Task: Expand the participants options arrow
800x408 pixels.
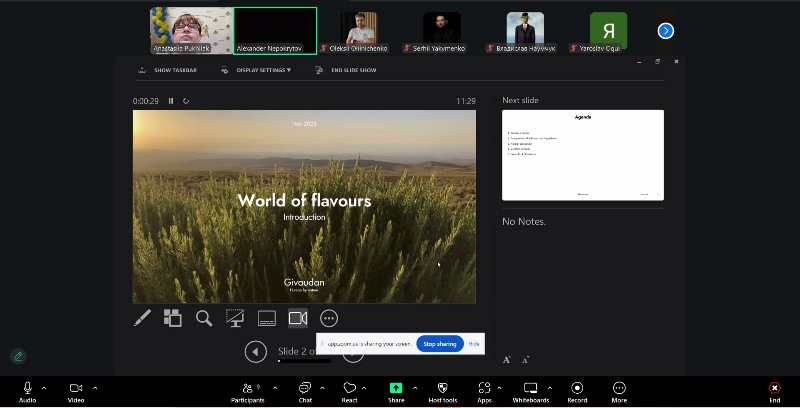Action: 276,389
